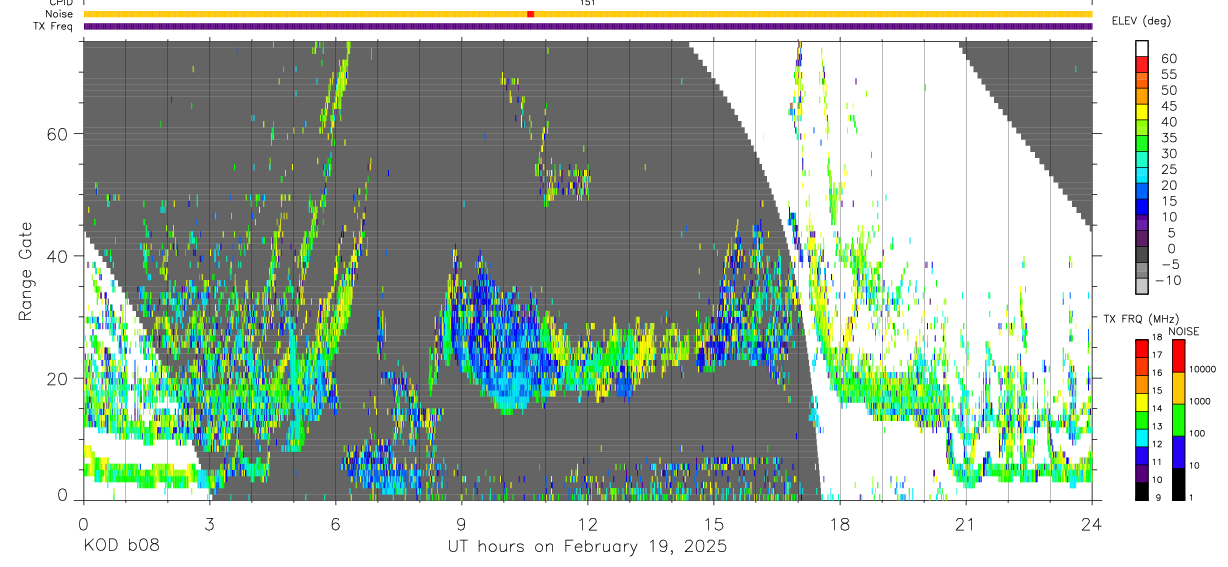Click the 'TX Freq' row label at top left
Image resolution: width=1228 pixels, height=567 pixels.
coord(55,26)
